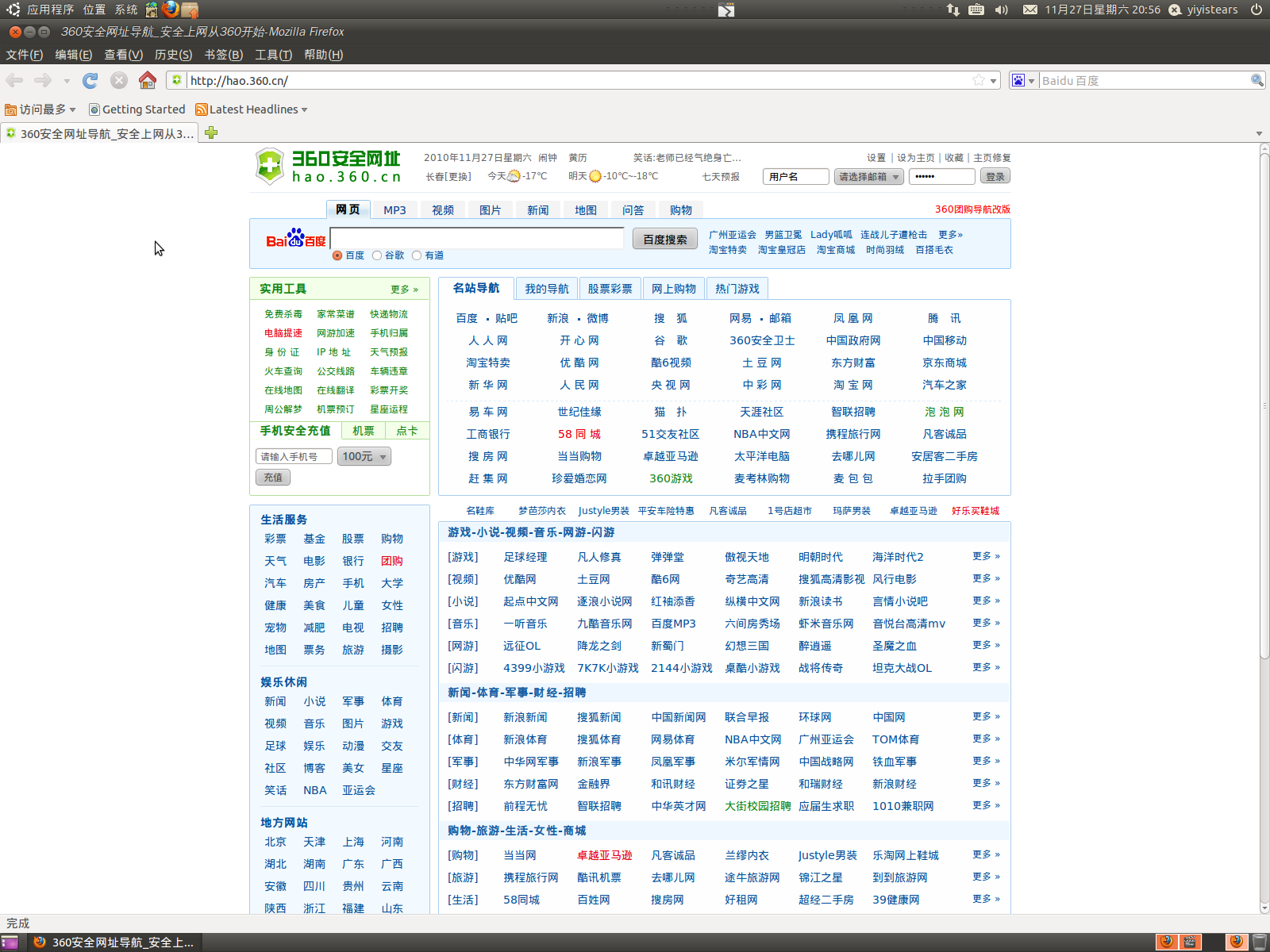Click the site identity icon in address bar
The height and width of the screenshot is (952, 1270).
pos(177,80)
